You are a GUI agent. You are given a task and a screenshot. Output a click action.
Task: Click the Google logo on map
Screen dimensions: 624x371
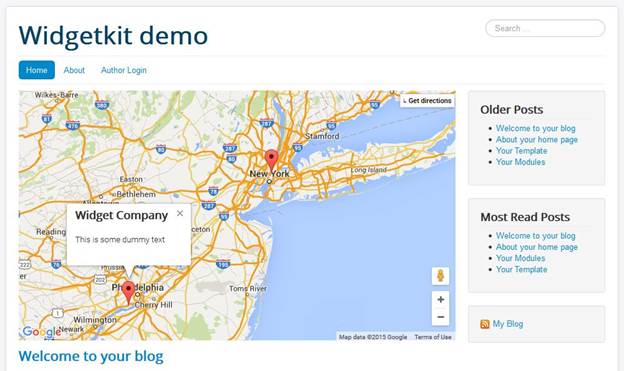41,331
